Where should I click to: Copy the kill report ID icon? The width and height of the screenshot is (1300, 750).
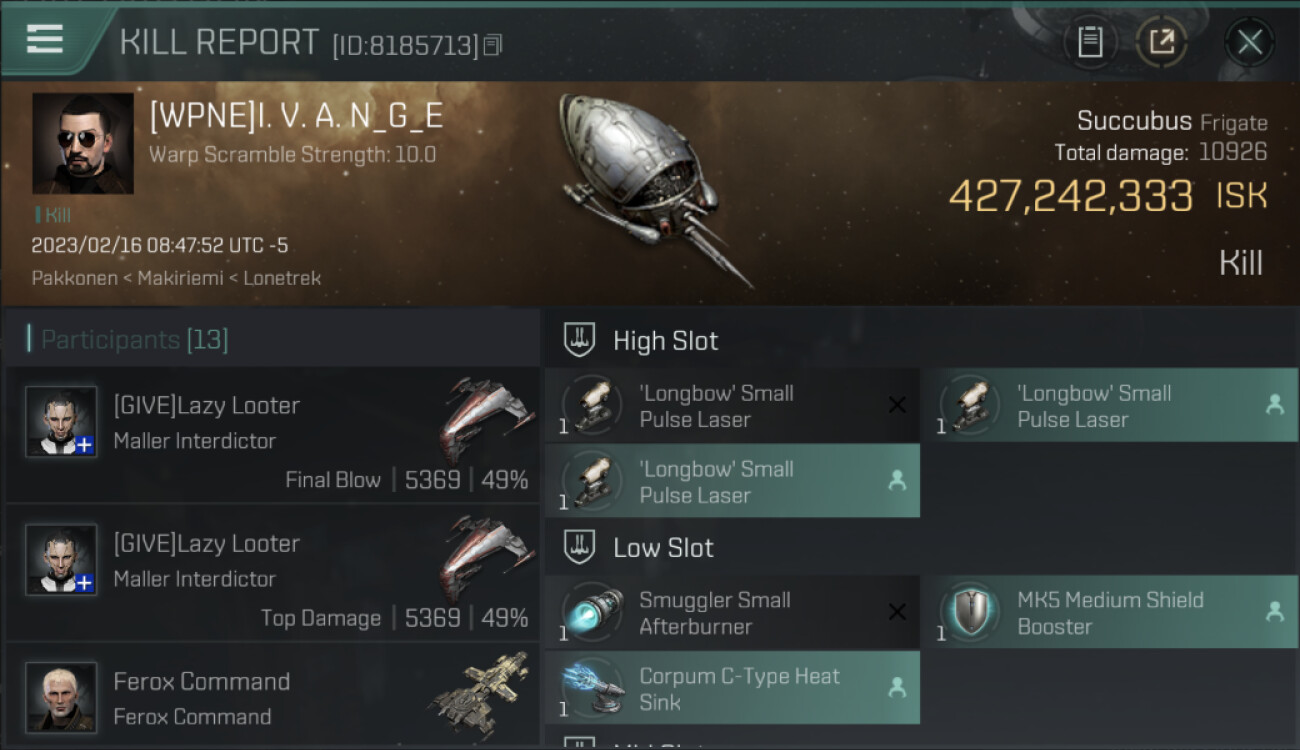point(492,45)
